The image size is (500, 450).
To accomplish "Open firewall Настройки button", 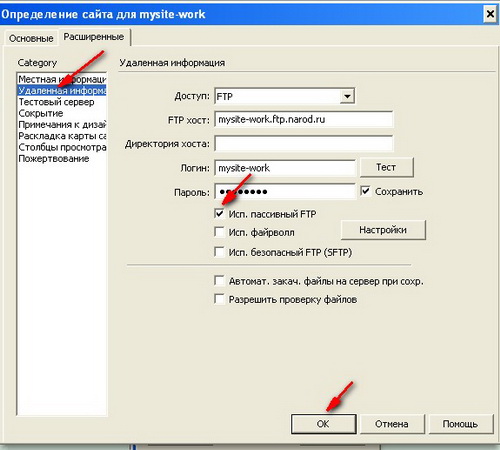I will [383, 230].
